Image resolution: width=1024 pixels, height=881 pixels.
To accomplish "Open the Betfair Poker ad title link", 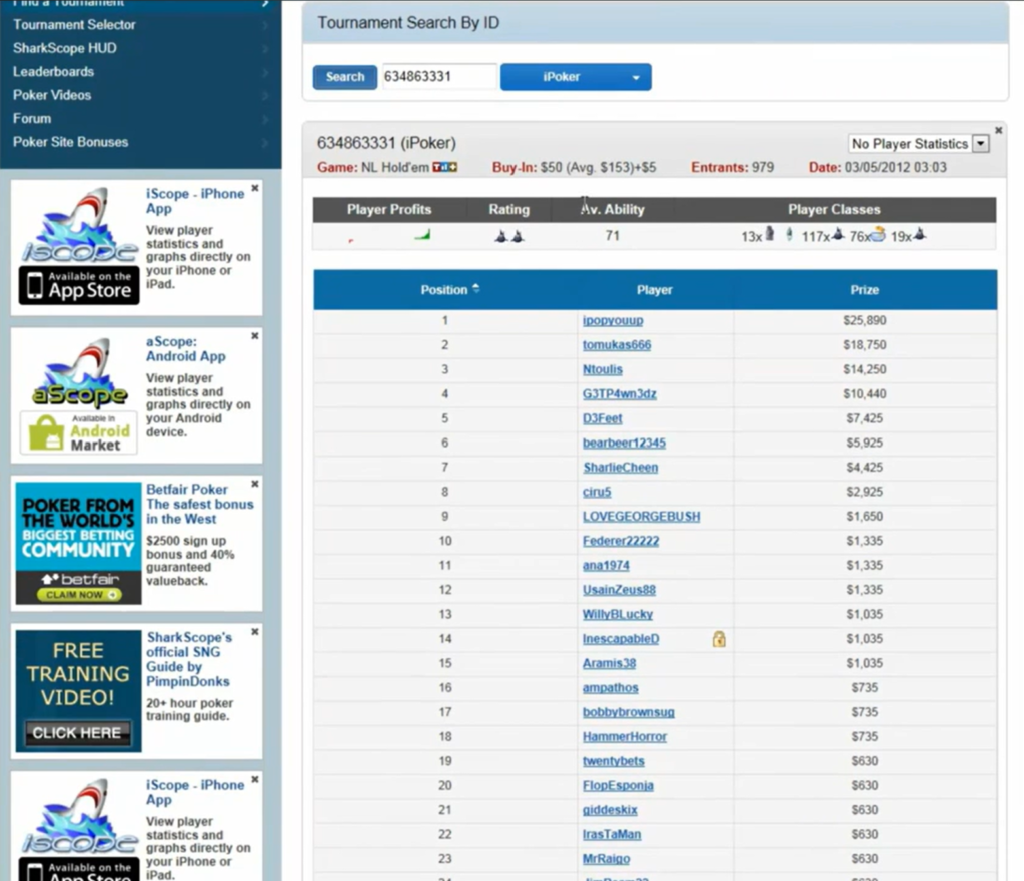I will pyautogui.click(x=199, y=504).
